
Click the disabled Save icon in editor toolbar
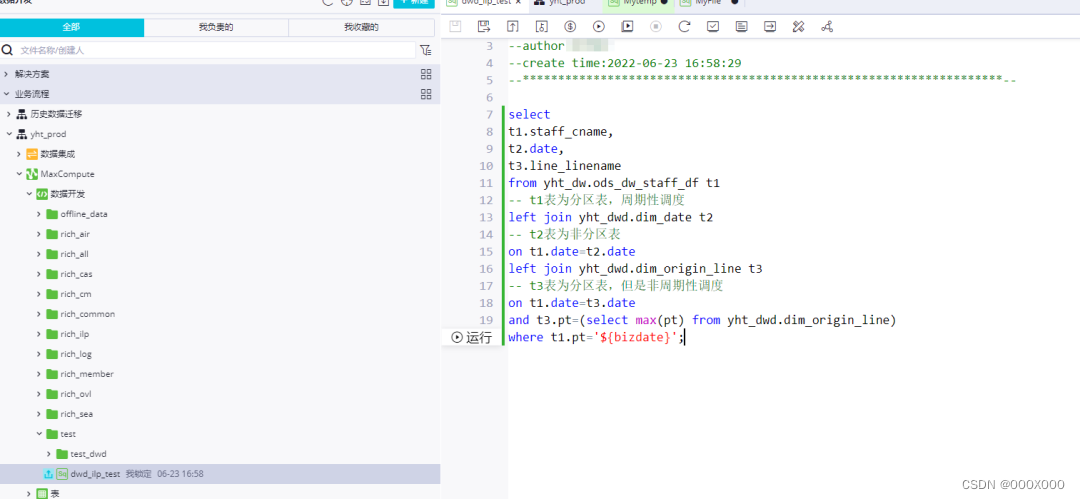(x=455, y=27)
